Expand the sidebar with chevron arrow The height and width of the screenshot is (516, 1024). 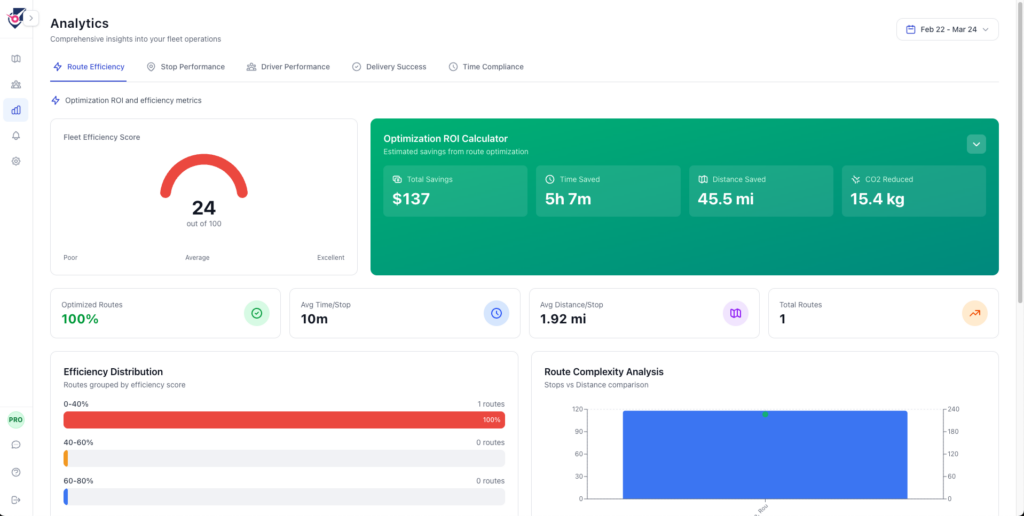pos(31,18)
